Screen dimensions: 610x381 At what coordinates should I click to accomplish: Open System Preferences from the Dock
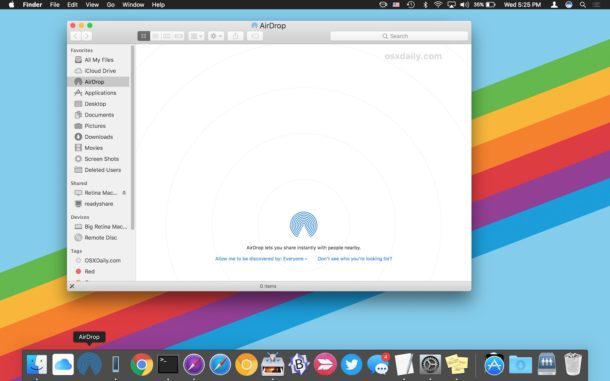(x=430, y=365)
